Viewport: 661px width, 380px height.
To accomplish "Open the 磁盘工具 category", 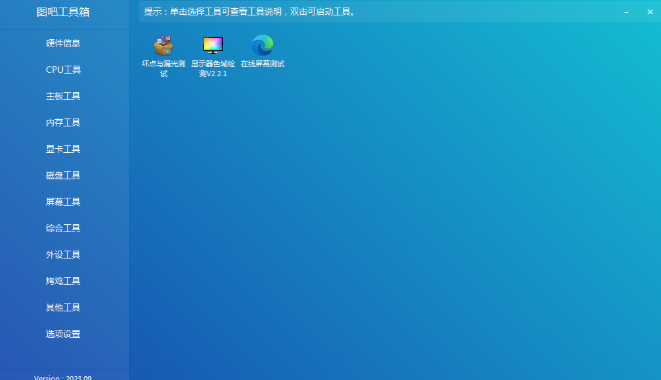I will pyautogui.click(x=63, y=175).
